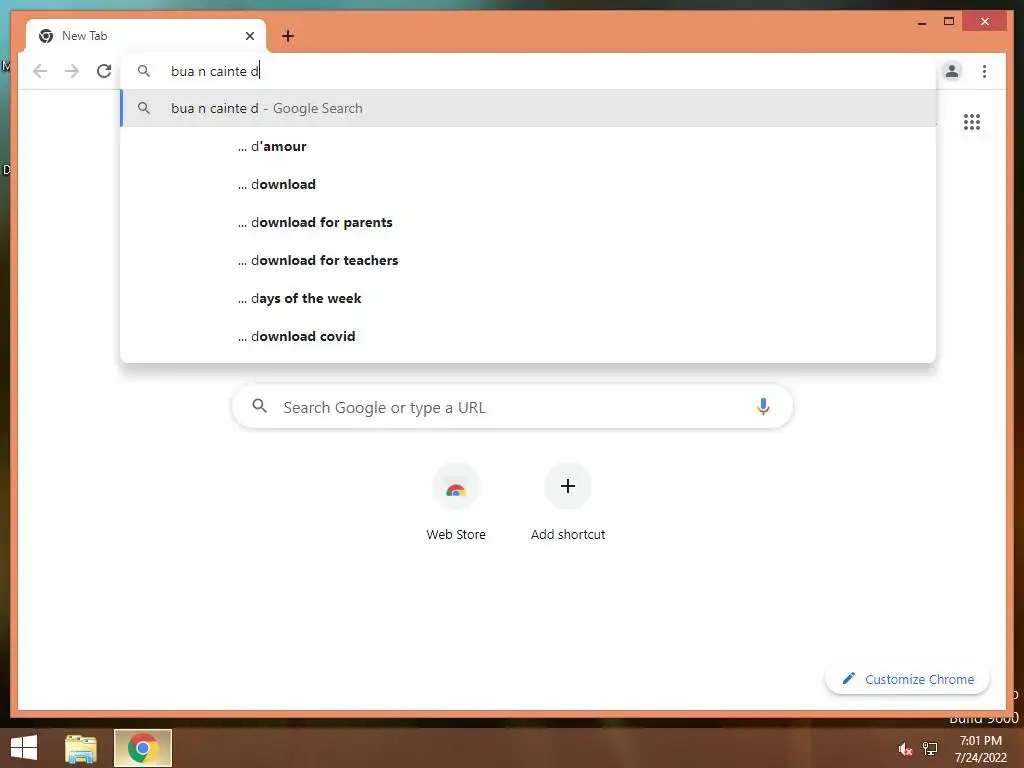Open the Google apps grid icon

(x=972, y=121)
